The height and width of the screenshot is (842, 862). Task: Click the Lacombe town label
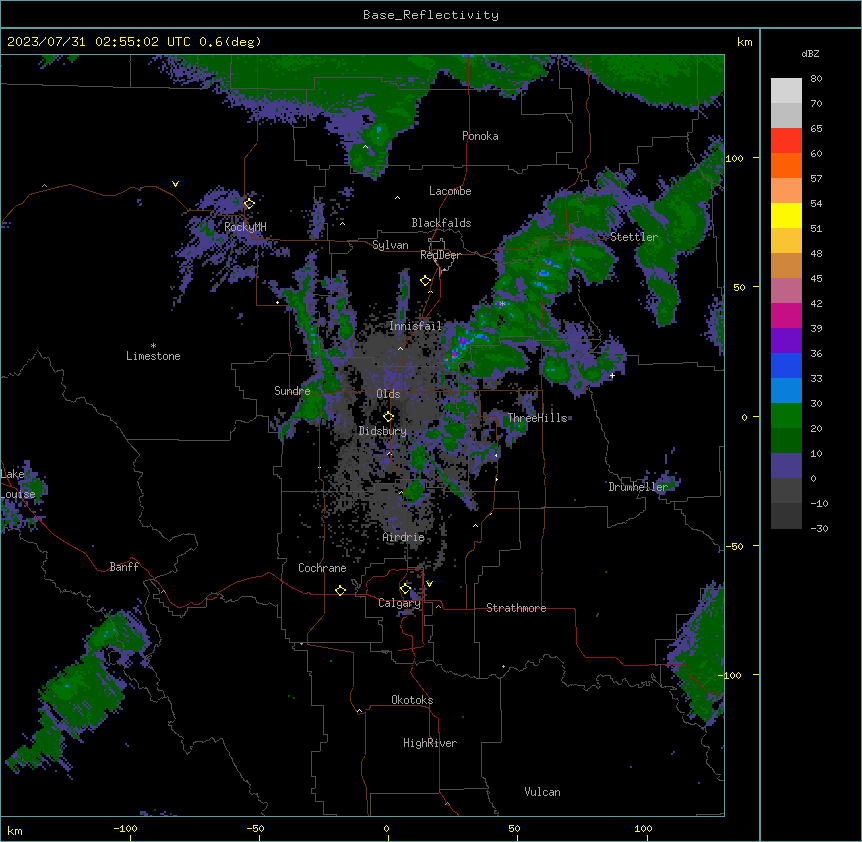click(x=450, y=191)
